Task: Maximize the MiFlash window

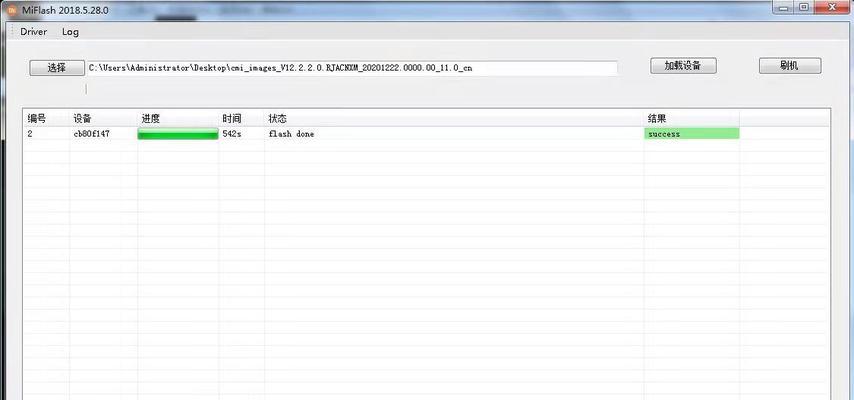Action: 803,6
